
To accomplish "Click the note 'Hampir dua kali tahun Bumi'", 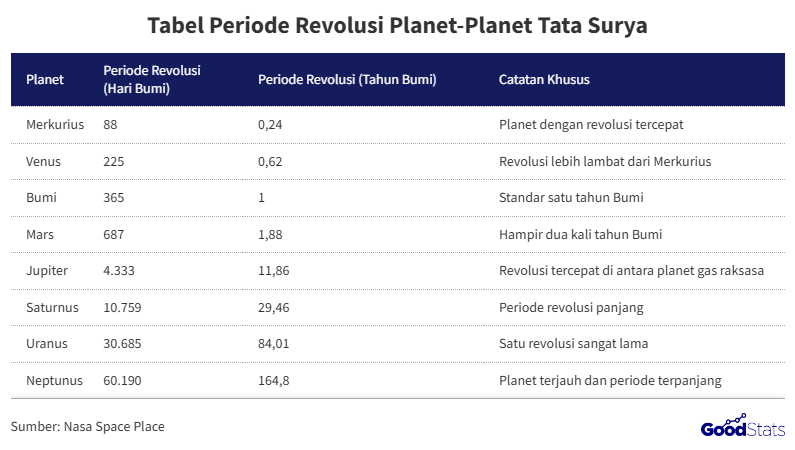I will click(580, 234).
